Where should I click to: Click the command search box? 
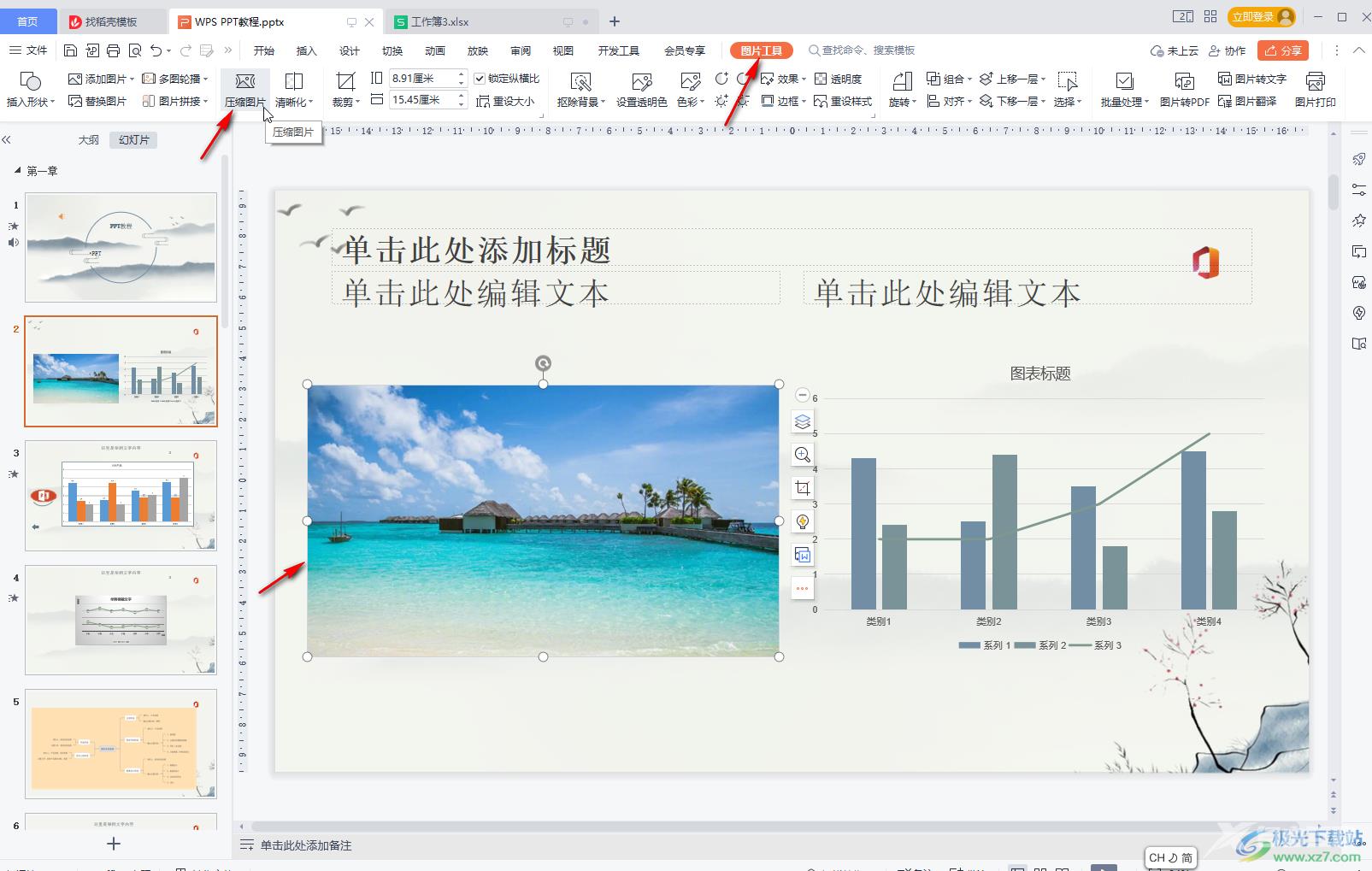click(x=863, y=50)
